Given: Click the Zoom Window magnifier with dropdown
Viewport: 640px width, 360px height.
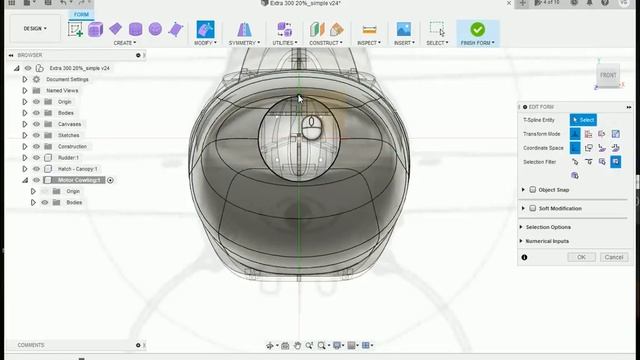Looking at the screenshot, I should pos(322,346).
